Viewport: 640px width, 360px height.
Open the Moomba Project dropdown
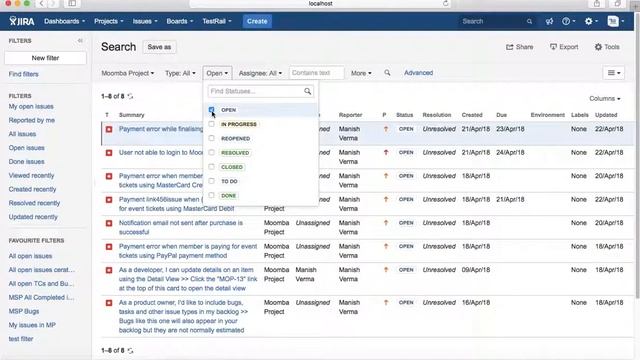128,73
